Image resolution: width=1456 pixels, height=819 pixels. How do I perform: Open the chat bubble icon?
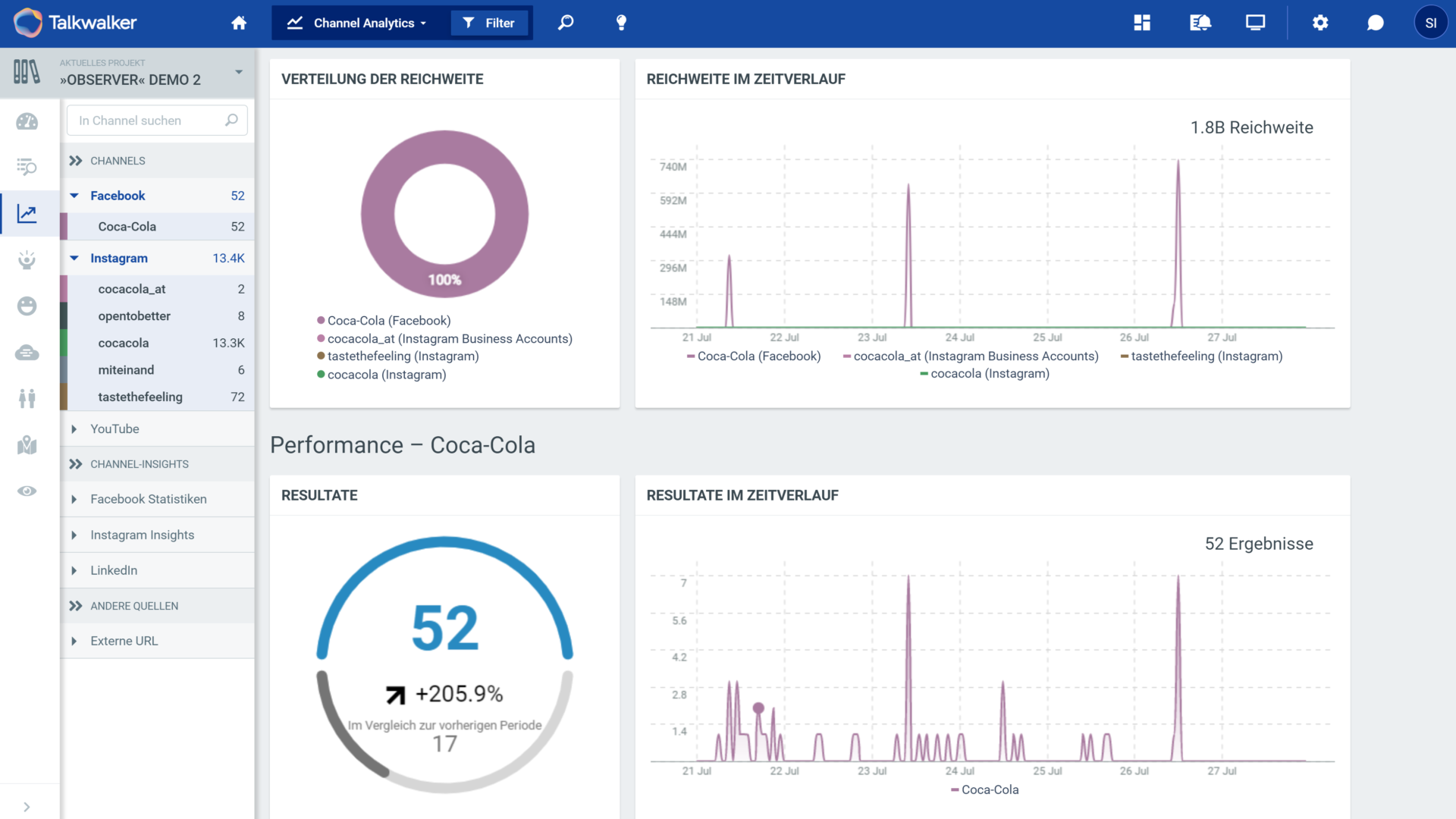coord(1375,23)
